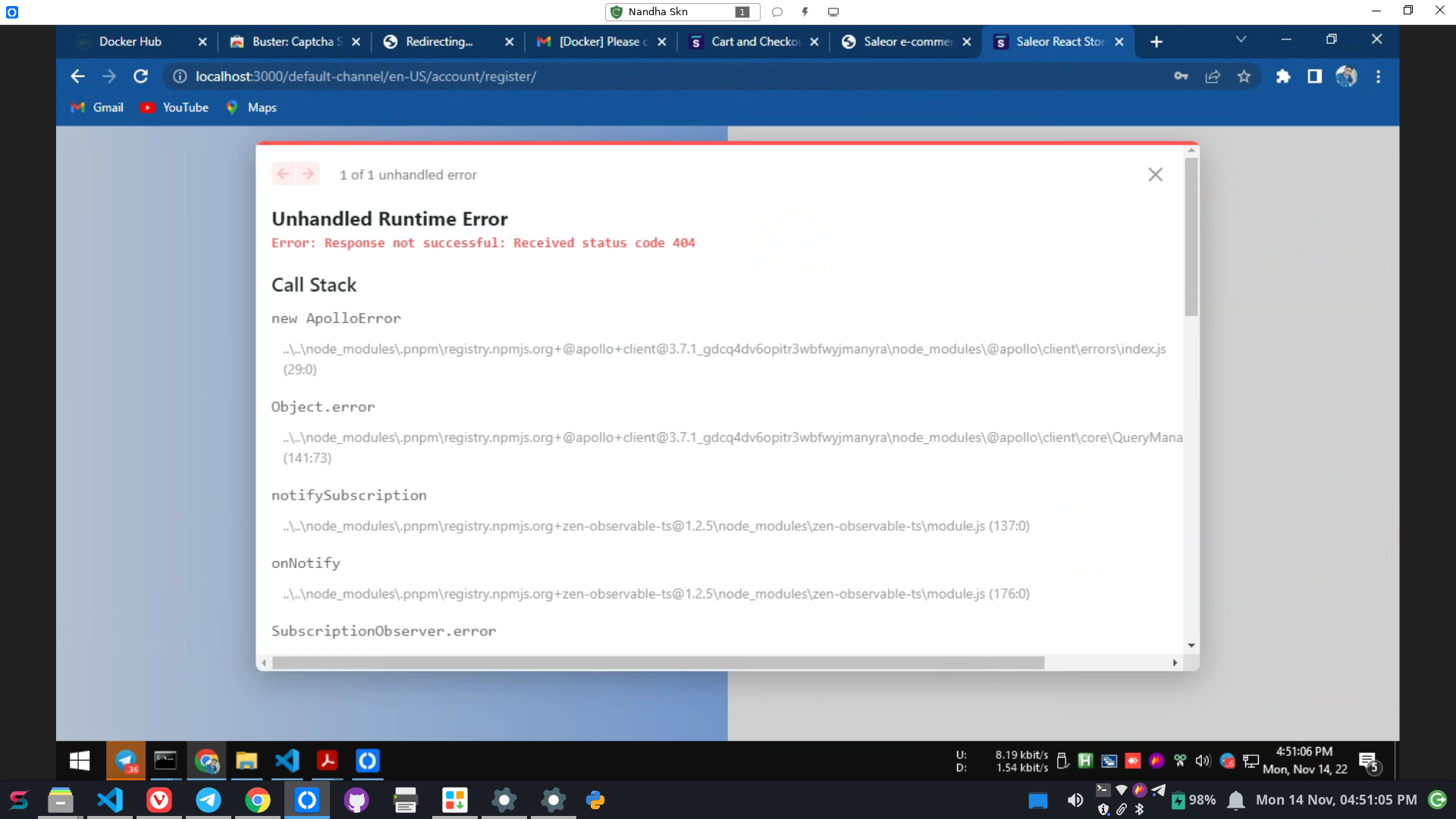
Task: Switch to the Saleor e-commerce tab
Action: [907, 42]
